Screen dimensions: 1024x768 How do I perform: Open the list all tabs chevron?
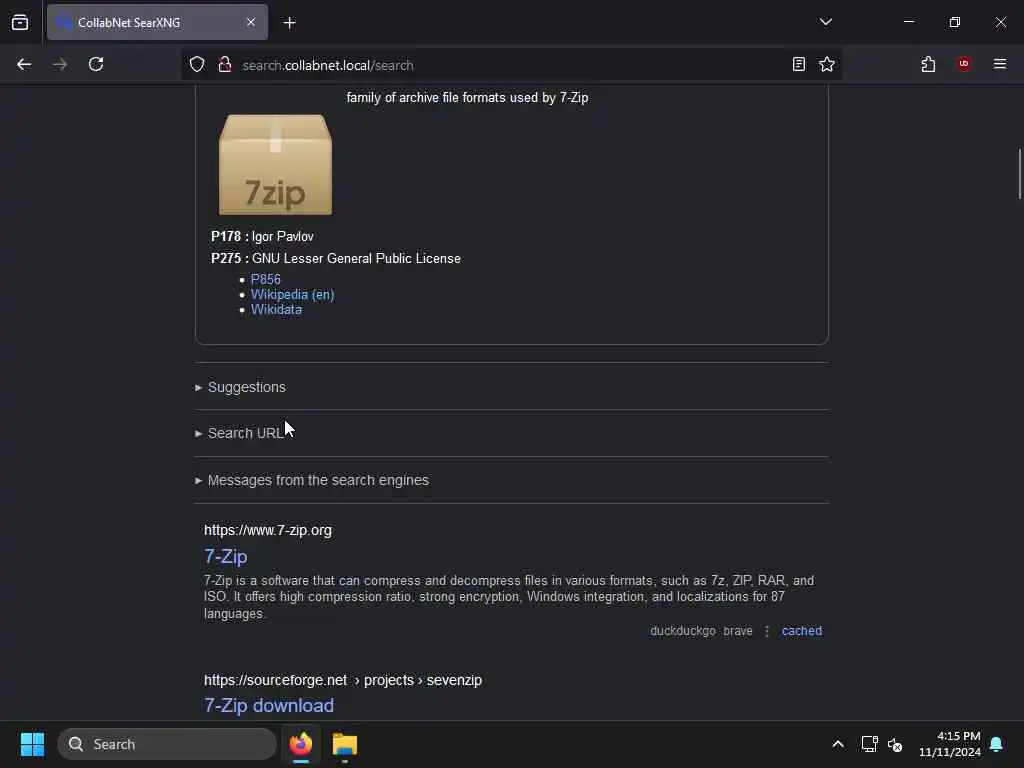[825, 22]
